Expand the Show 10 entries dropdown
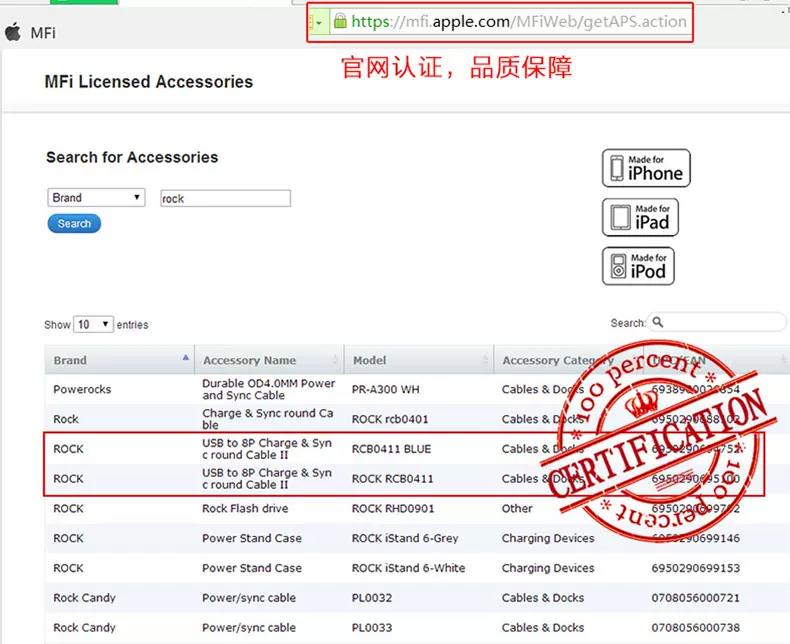Screen dimensions: 790x644 point(93,324)
